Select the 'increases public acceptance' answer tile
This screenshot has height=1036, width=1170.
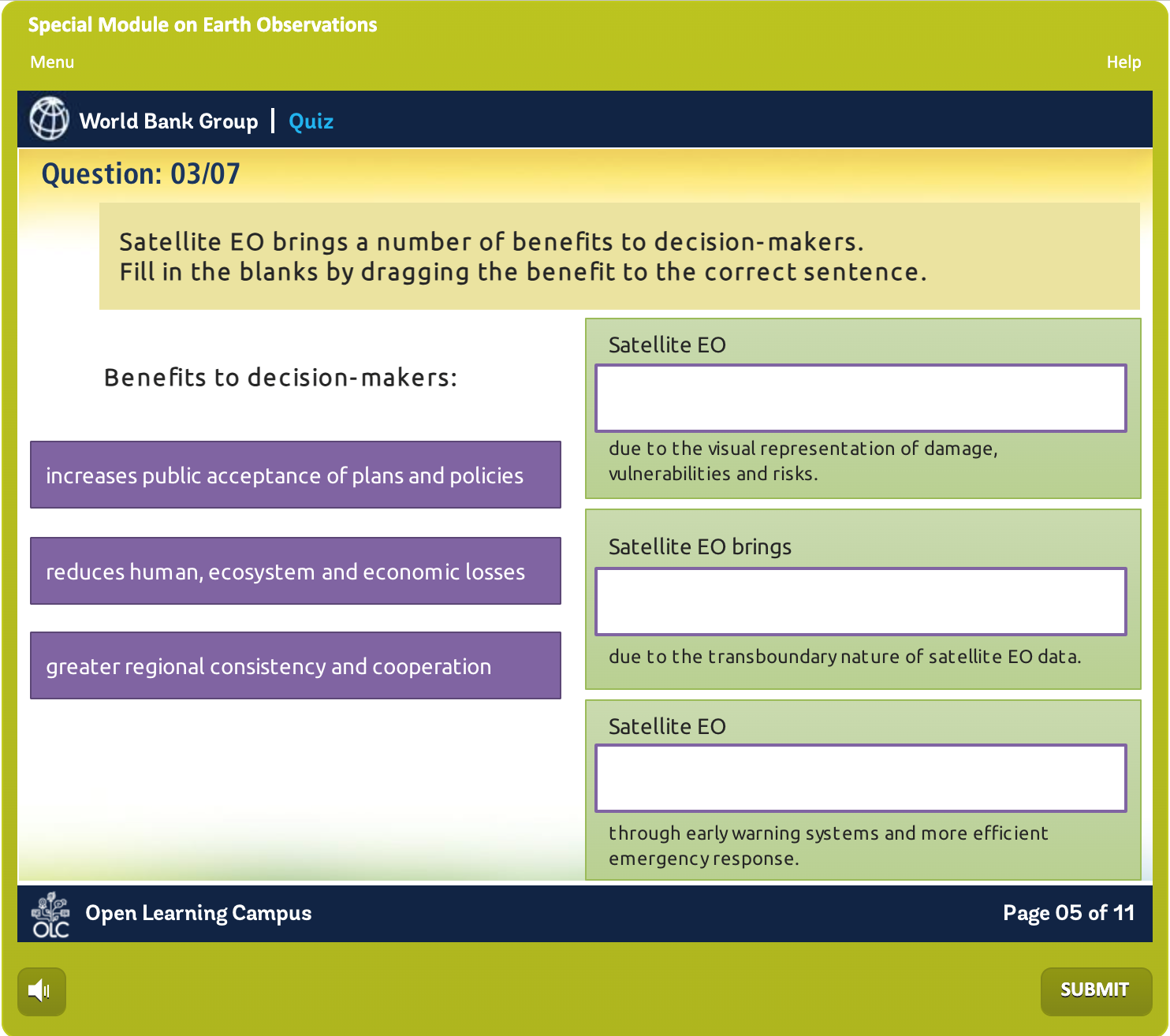pos(294,475)
